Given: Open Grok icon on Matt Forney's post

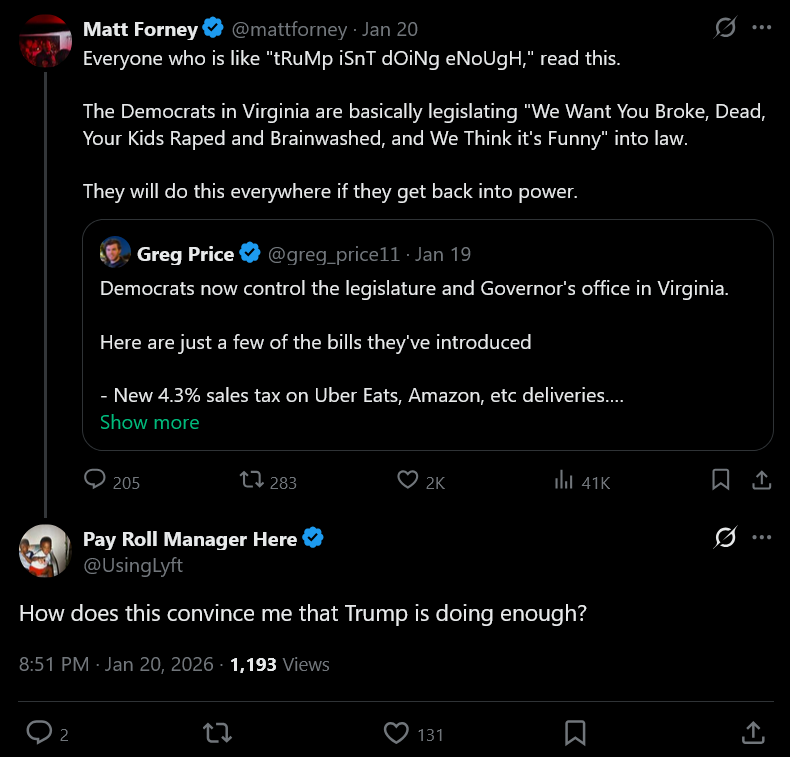Looking at the screenshot, I should (x=725, y=27).
